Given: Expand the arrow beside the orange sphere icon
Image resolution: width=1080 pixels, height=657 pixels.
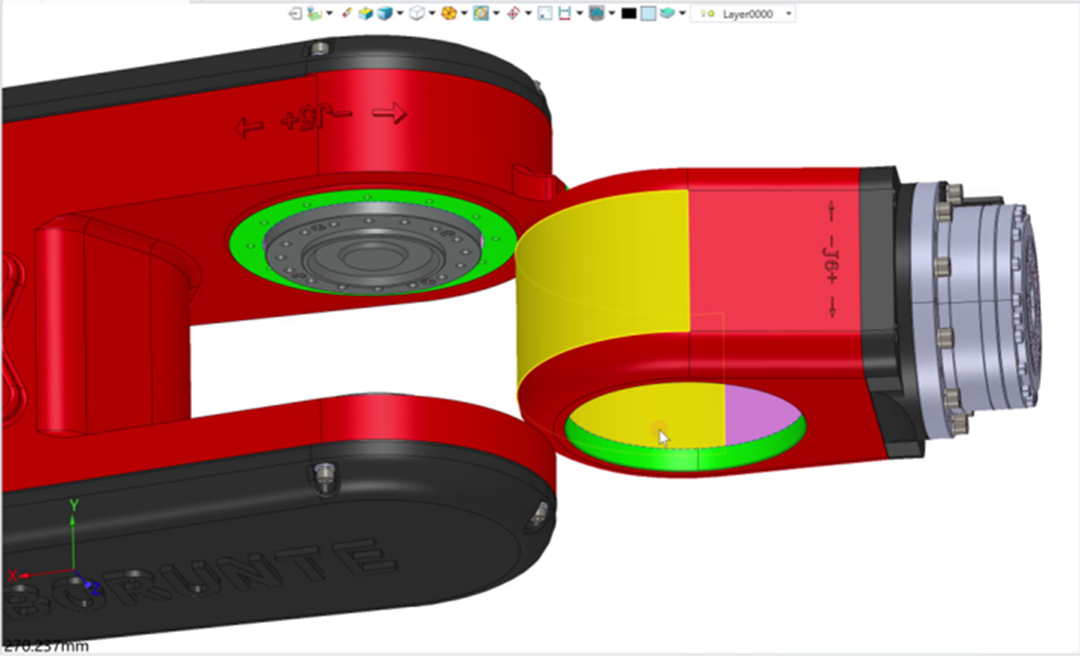Looking at the screenshot, I should click(x=464, y=14).
